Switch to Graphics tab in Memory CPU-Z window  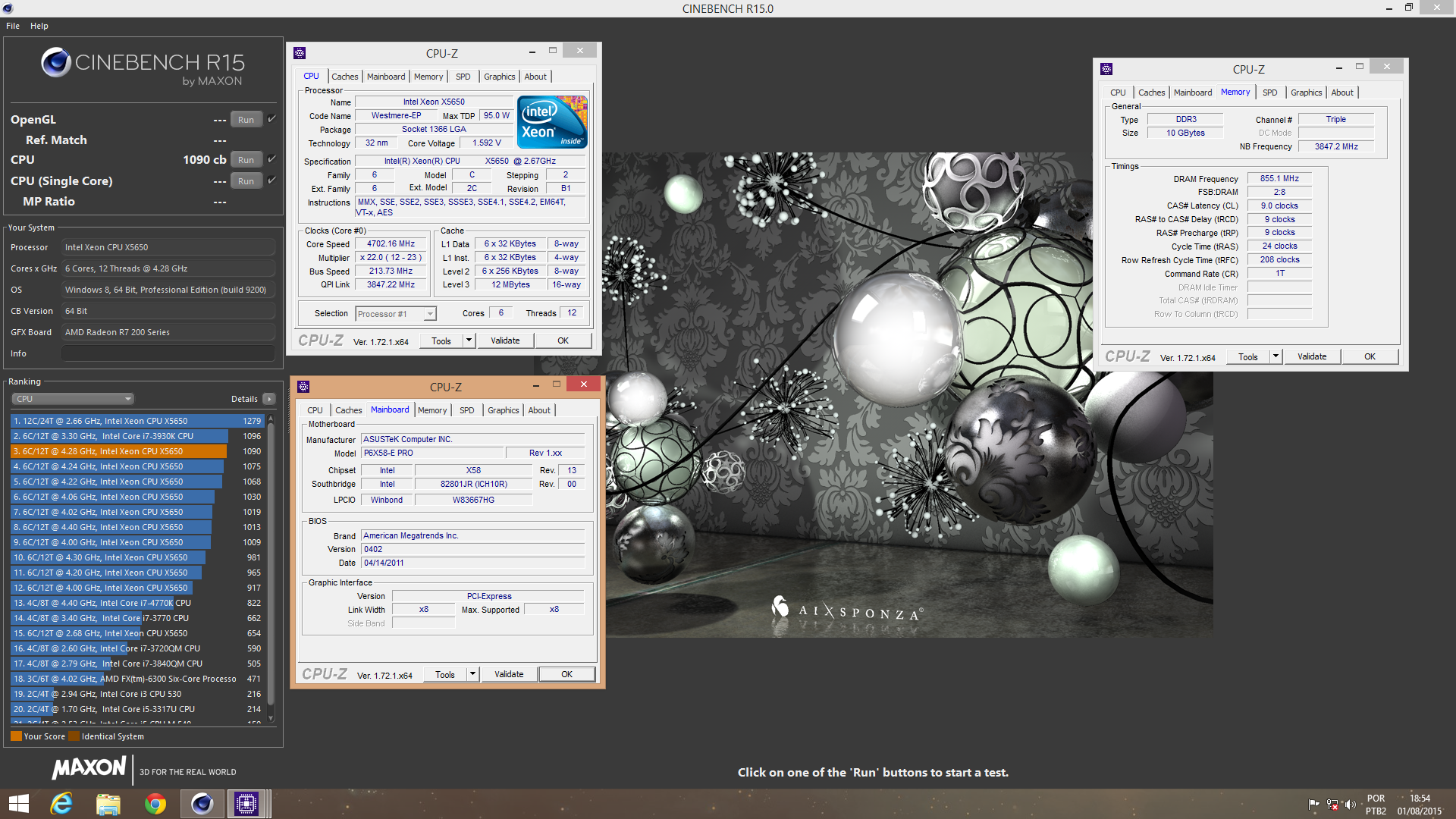[1307, 93]
